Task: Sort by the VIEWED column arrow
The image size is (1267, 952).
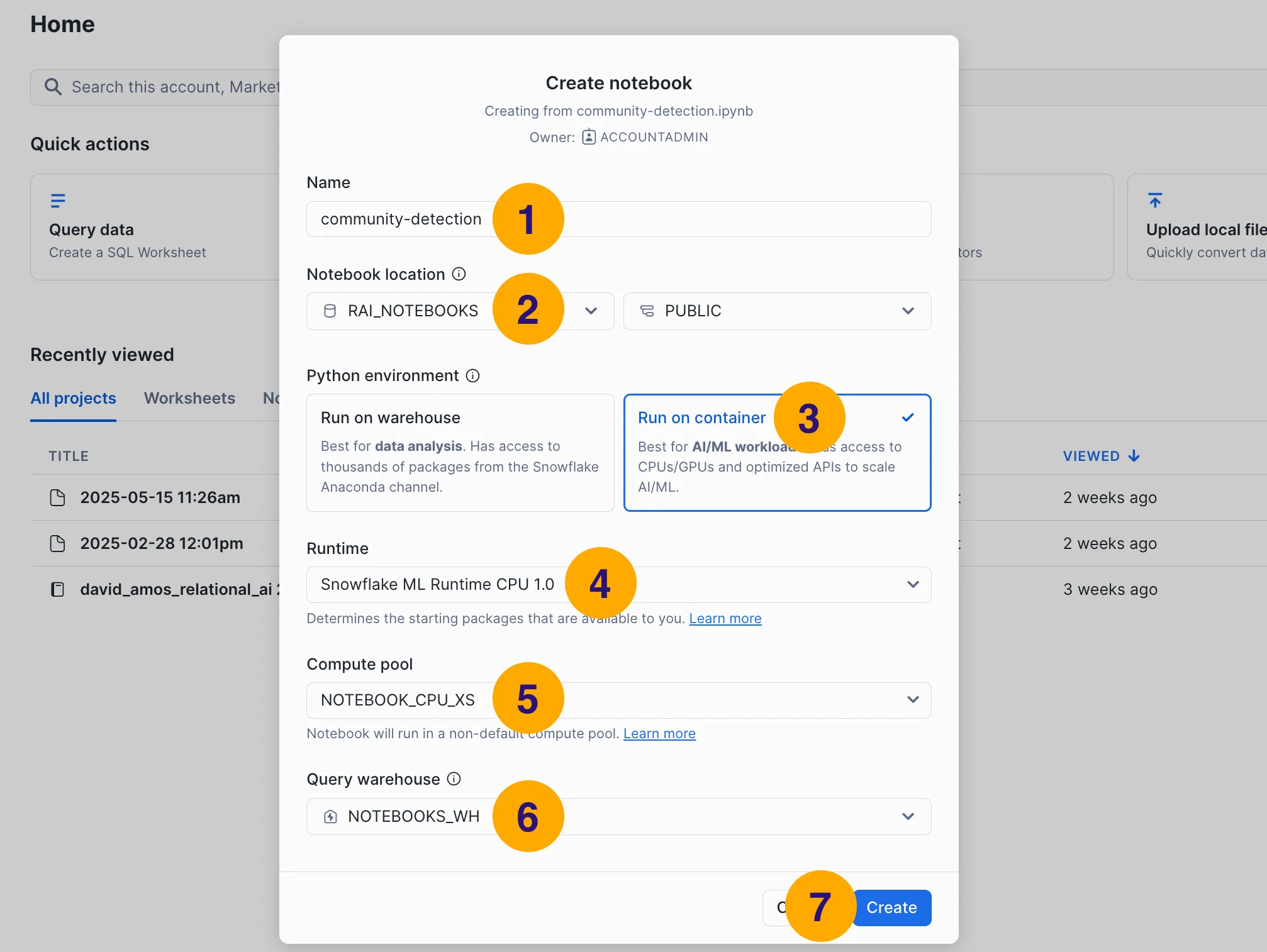Action: pyautogui.click(x=1134, y=456)
